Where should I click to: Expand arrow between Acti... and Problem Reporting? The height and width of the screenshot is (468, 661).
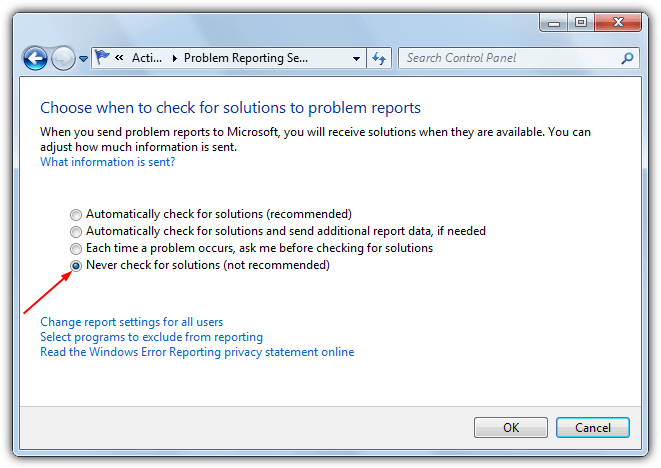(174, 58)
